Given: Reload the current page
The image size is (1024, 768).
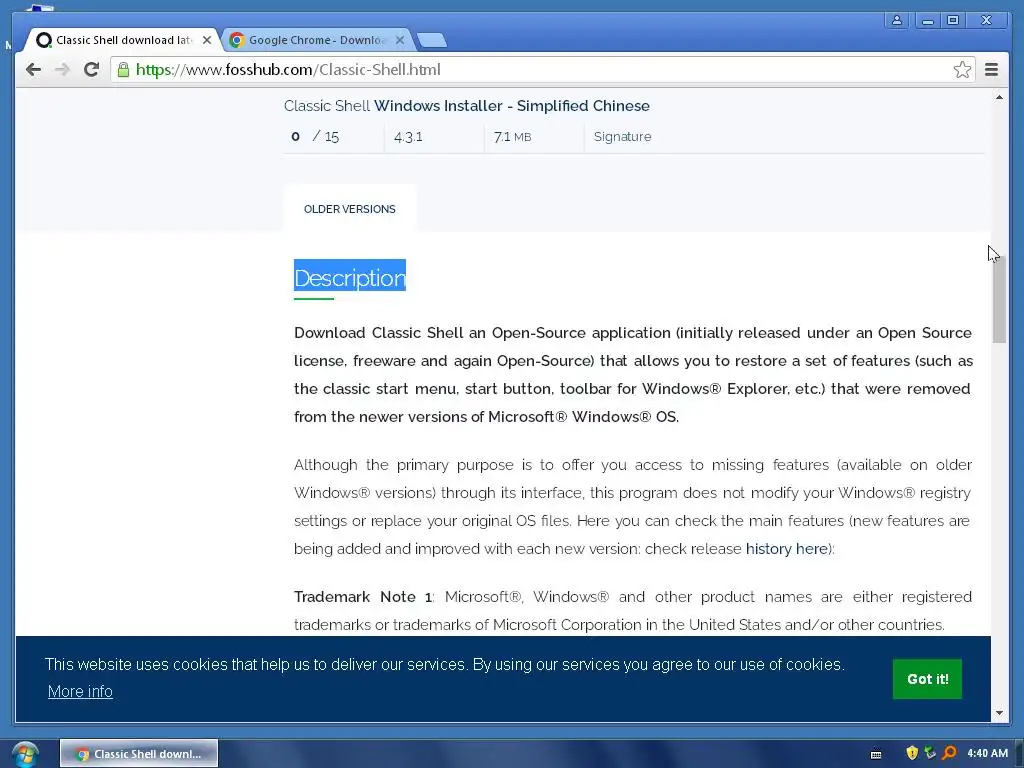Looking at the screenshot, I should coord(91,70).
